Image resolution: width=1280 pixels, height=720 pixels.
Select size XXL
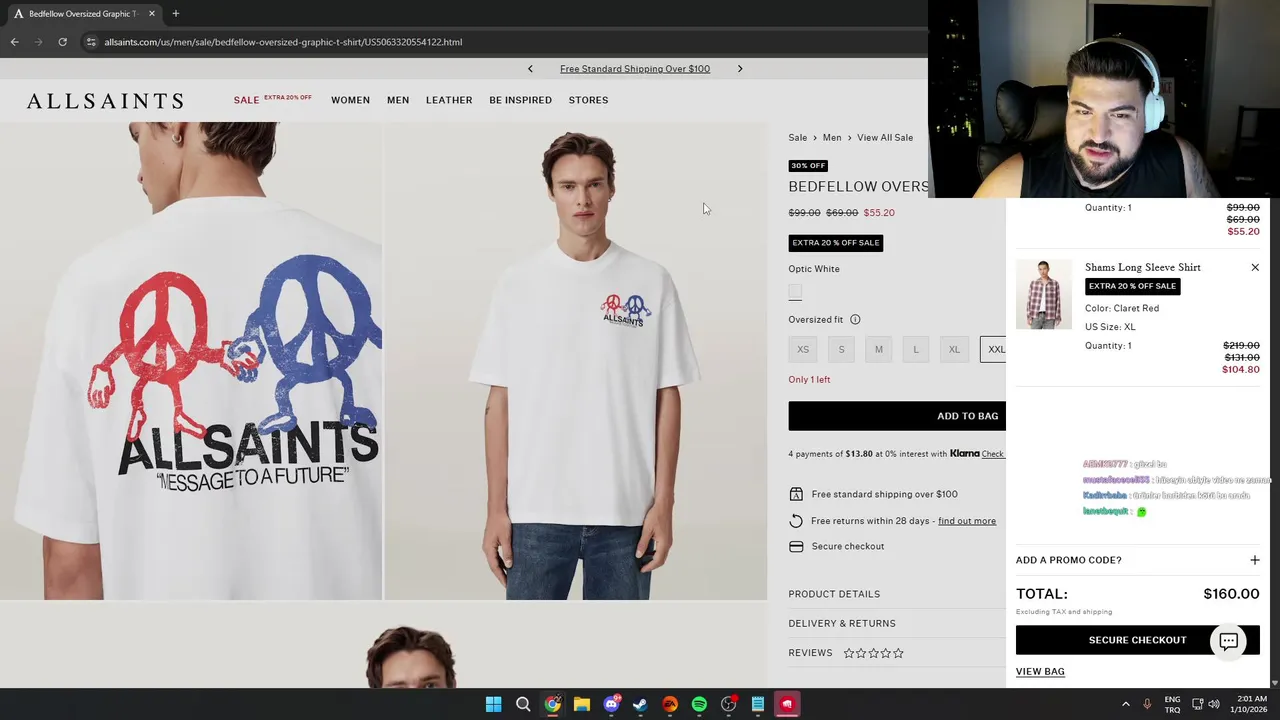tap(994, 349)
